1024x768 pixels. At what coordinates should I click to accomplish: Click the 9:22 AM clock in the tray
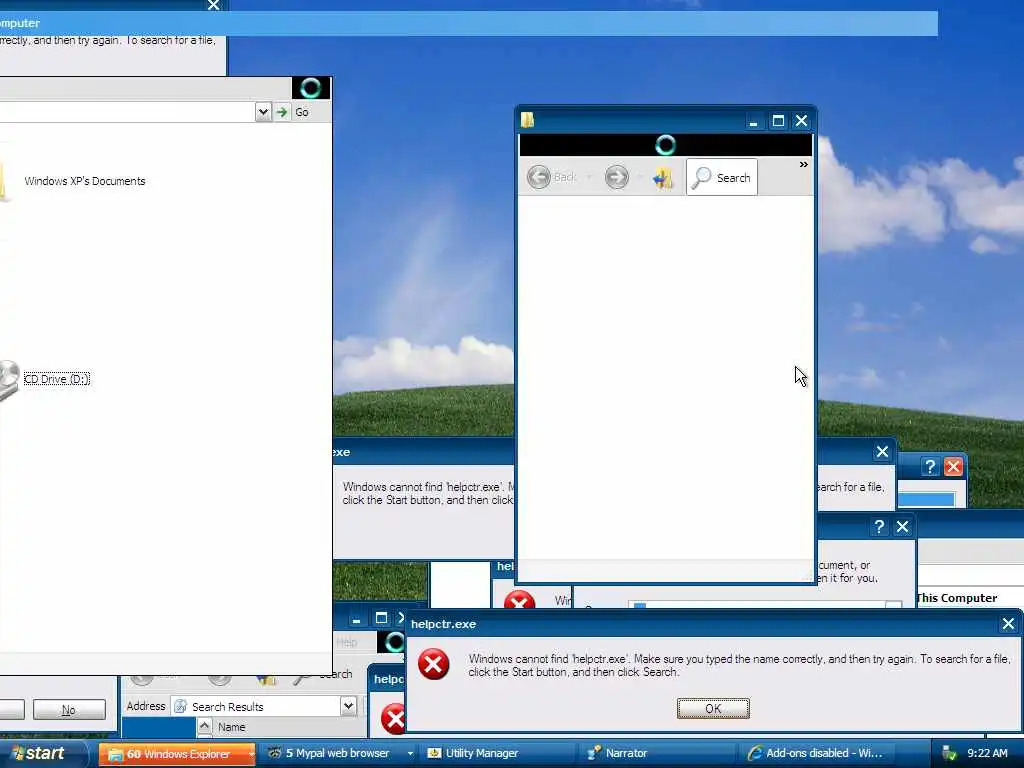(987, 753)
